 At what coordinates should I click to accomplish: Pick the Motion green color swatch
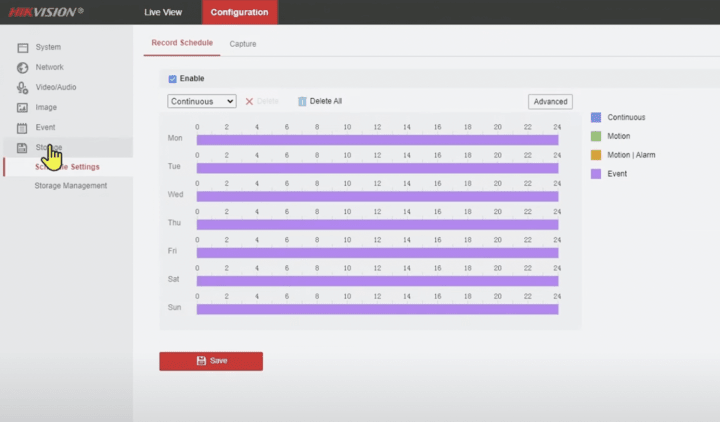pos(596,136)
